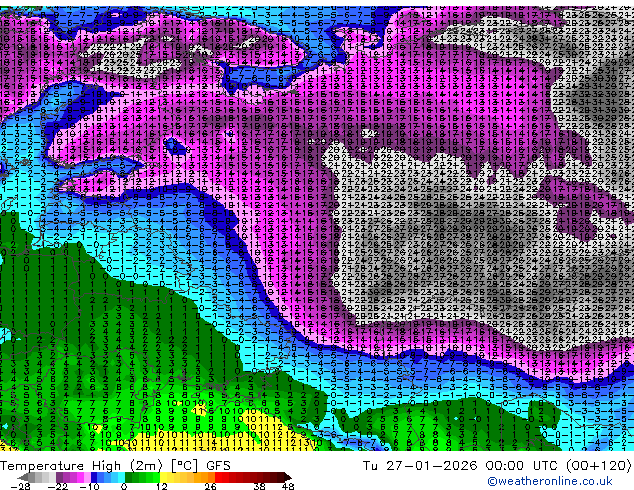Click the 0 label on the color scale
This screenshot has width=634, height=490.
click(x=124, y=486)
